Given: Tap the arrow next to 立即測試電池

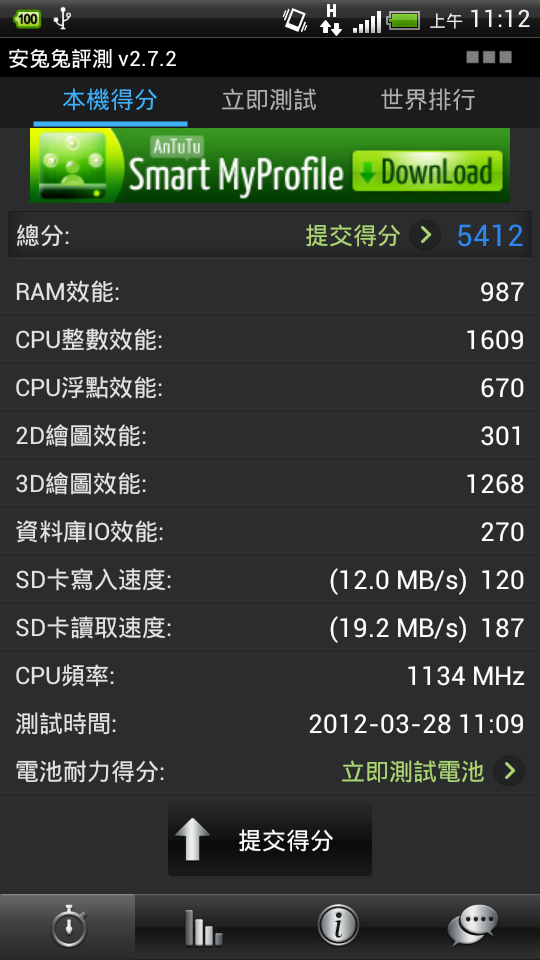Looking at the screenshot, I should [x=509, y=771].
